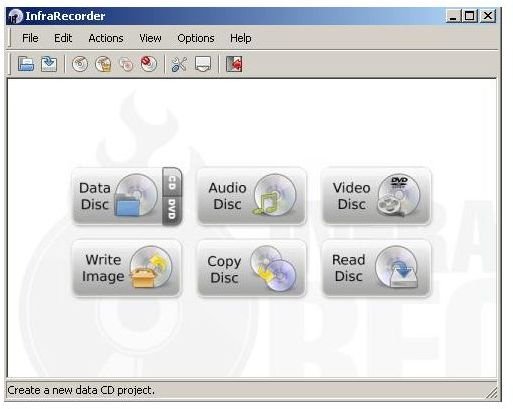Click the red Exit toolbar icon
This screenshot has width=513, height=409.
pyautogui.click(x=234, y=64)
